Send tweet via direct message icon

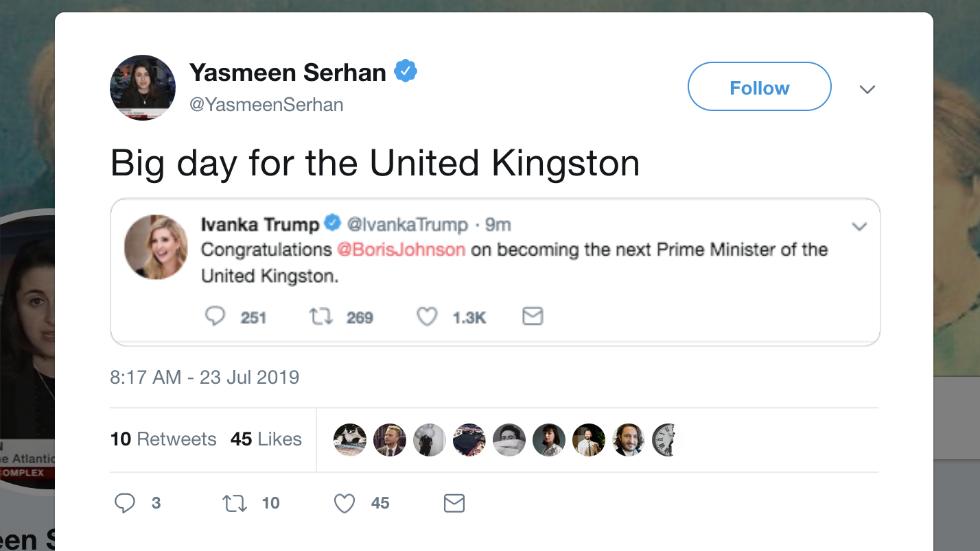click(x=454, y=503)
